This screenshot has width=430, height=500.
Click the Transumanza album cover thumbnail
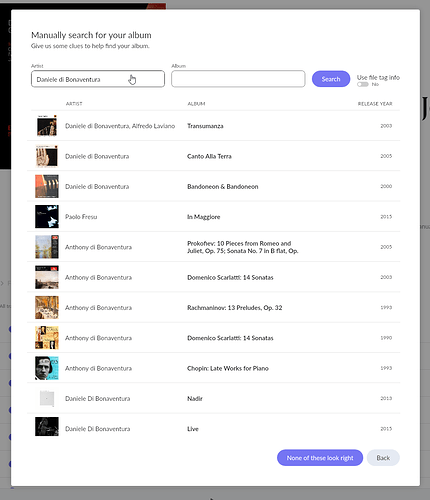click(x=47, y=126)
